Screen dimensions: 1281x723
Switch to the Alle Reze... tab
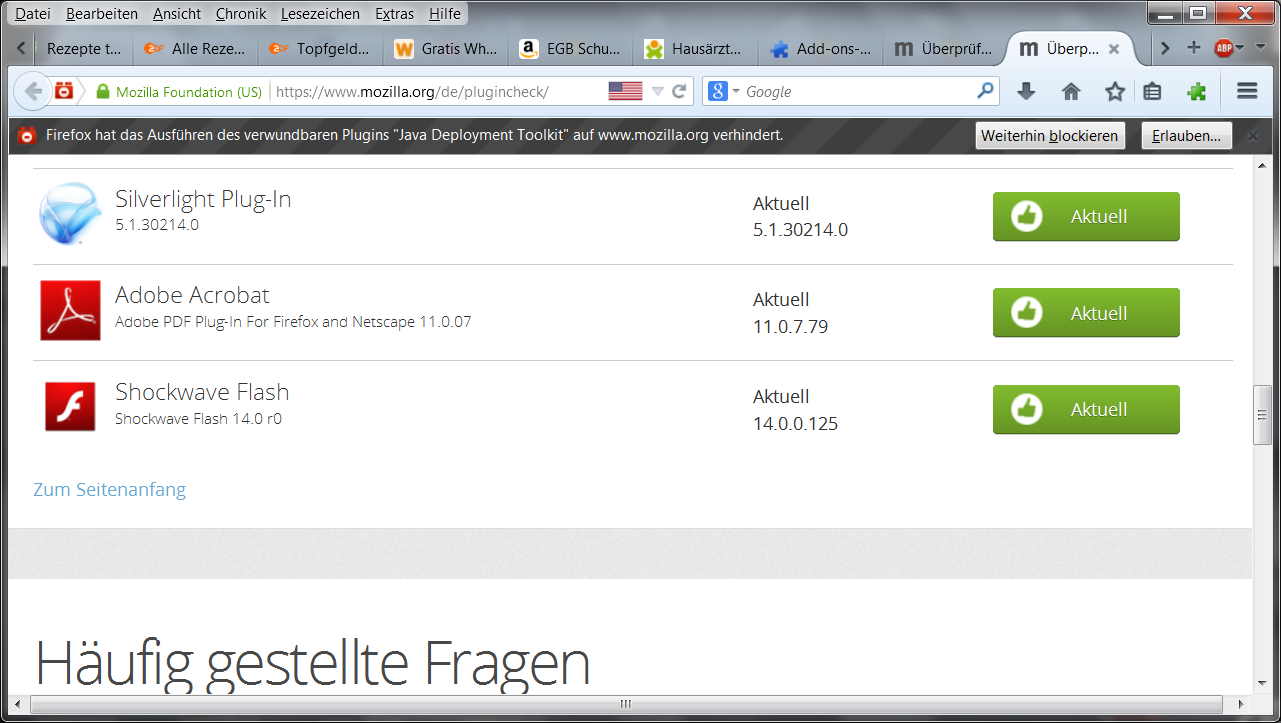click(x=196, y=48)
